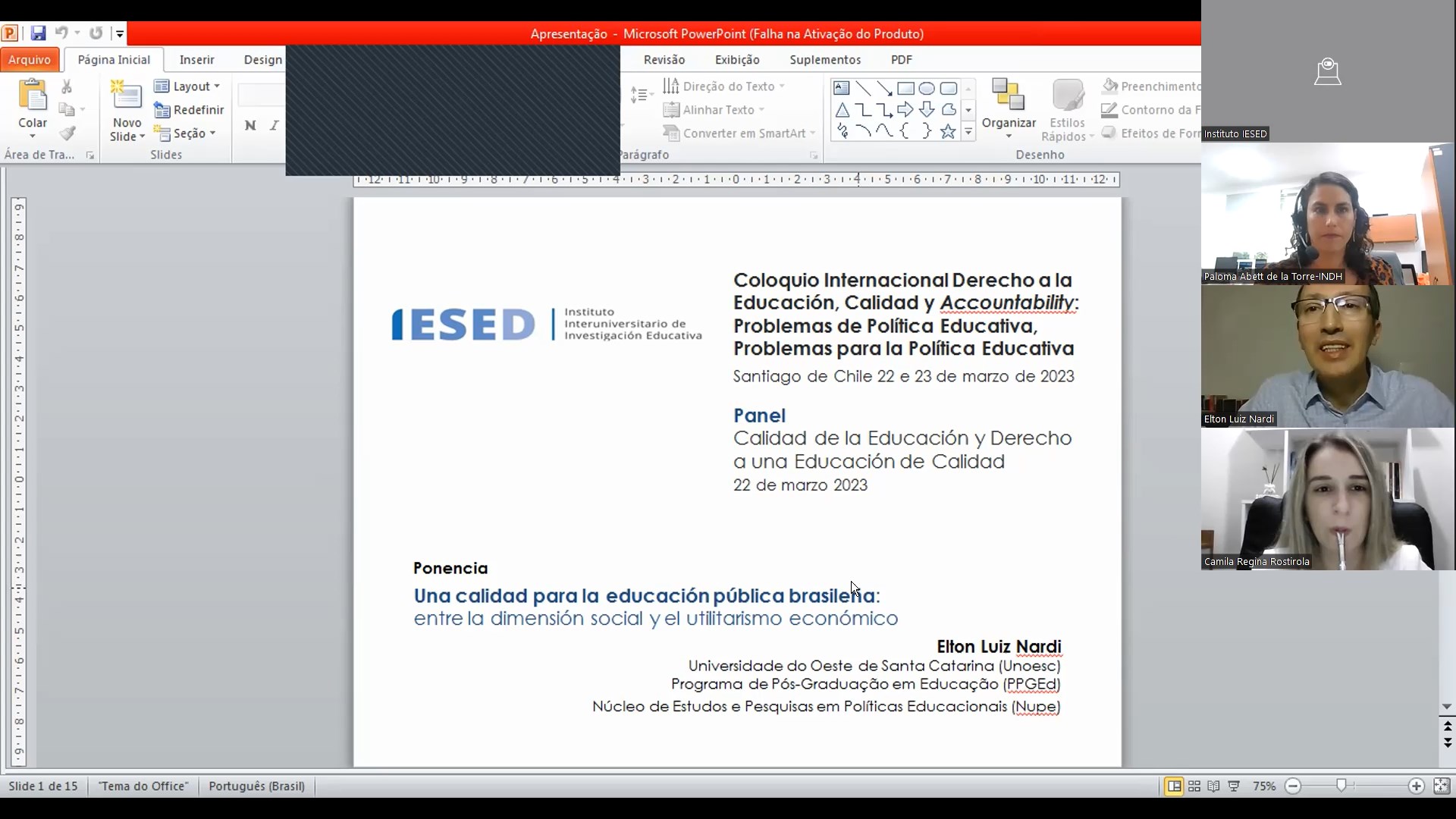Image resolution: width=1456 pixels, height=819 pixels.
Task: Open the Direção do Texto dropdown
Action: point(724,86)
